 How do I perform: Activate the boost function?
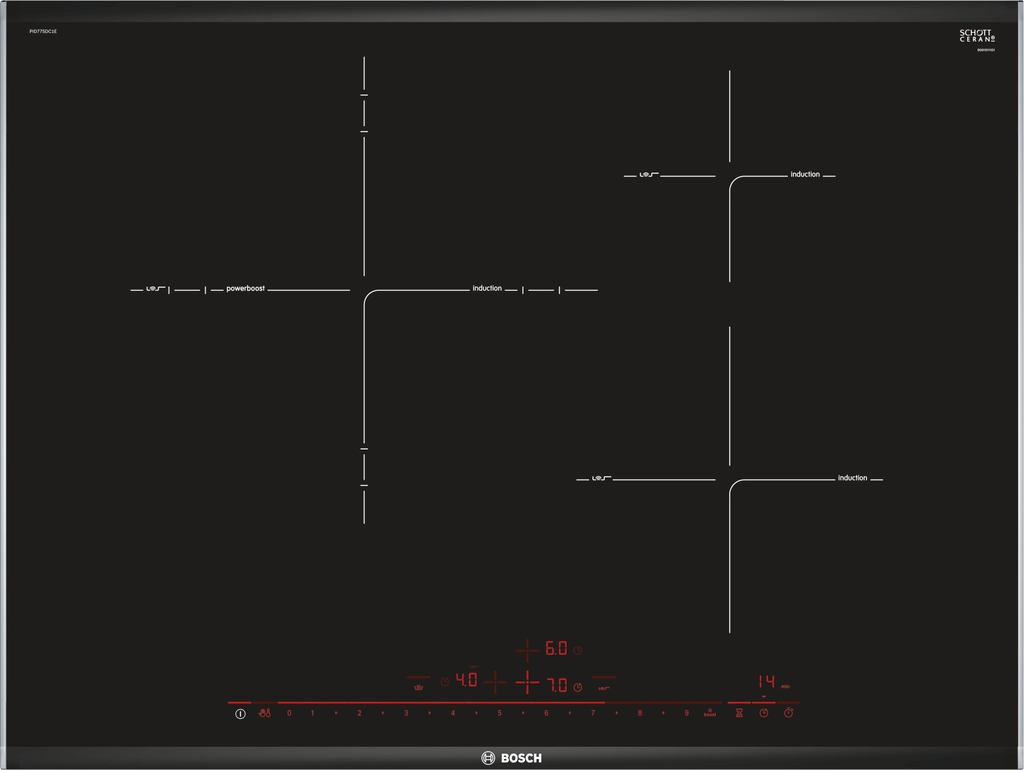710,713
